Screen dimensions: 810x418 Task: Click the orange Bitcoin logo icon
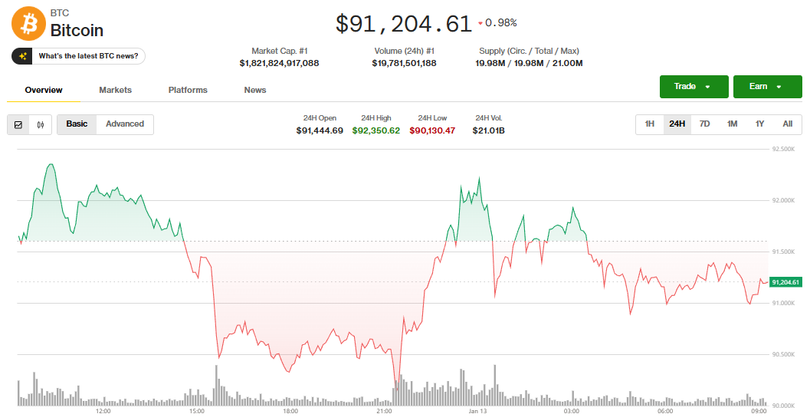28,23
